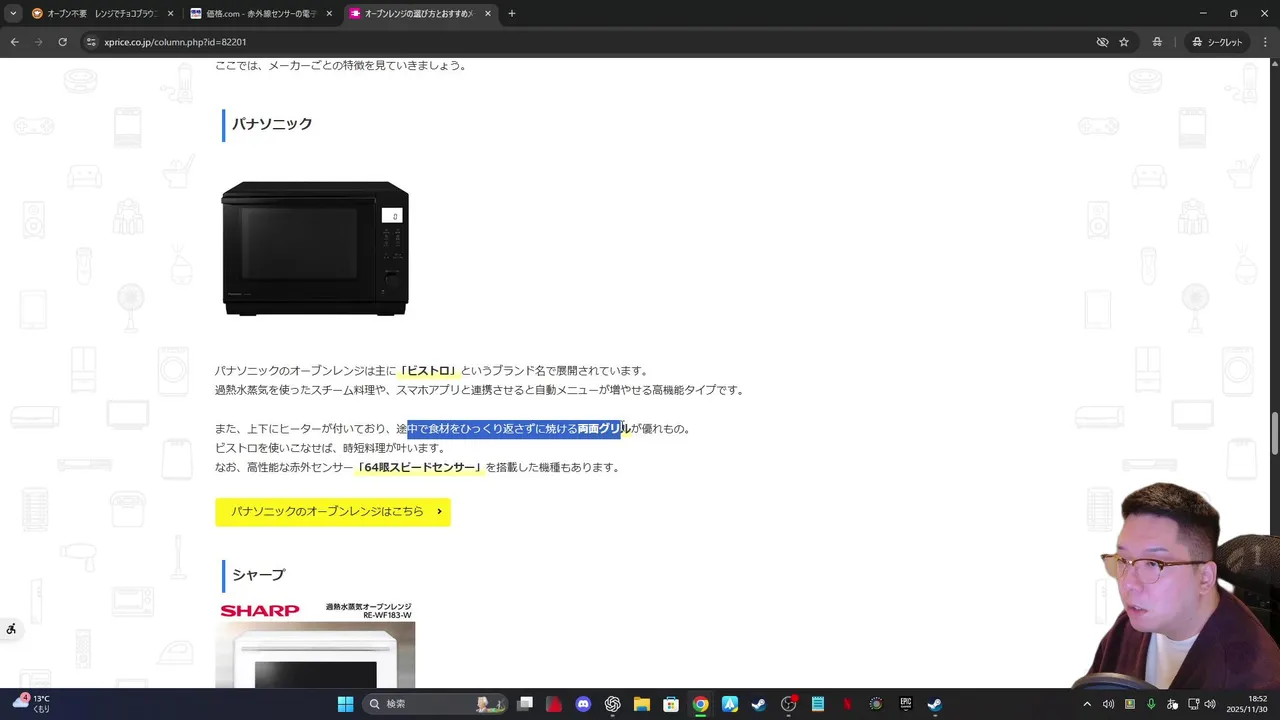Open the round dial app on taskbar
The height and width of the screenshot is (720, 1280).
coord(876,704)
